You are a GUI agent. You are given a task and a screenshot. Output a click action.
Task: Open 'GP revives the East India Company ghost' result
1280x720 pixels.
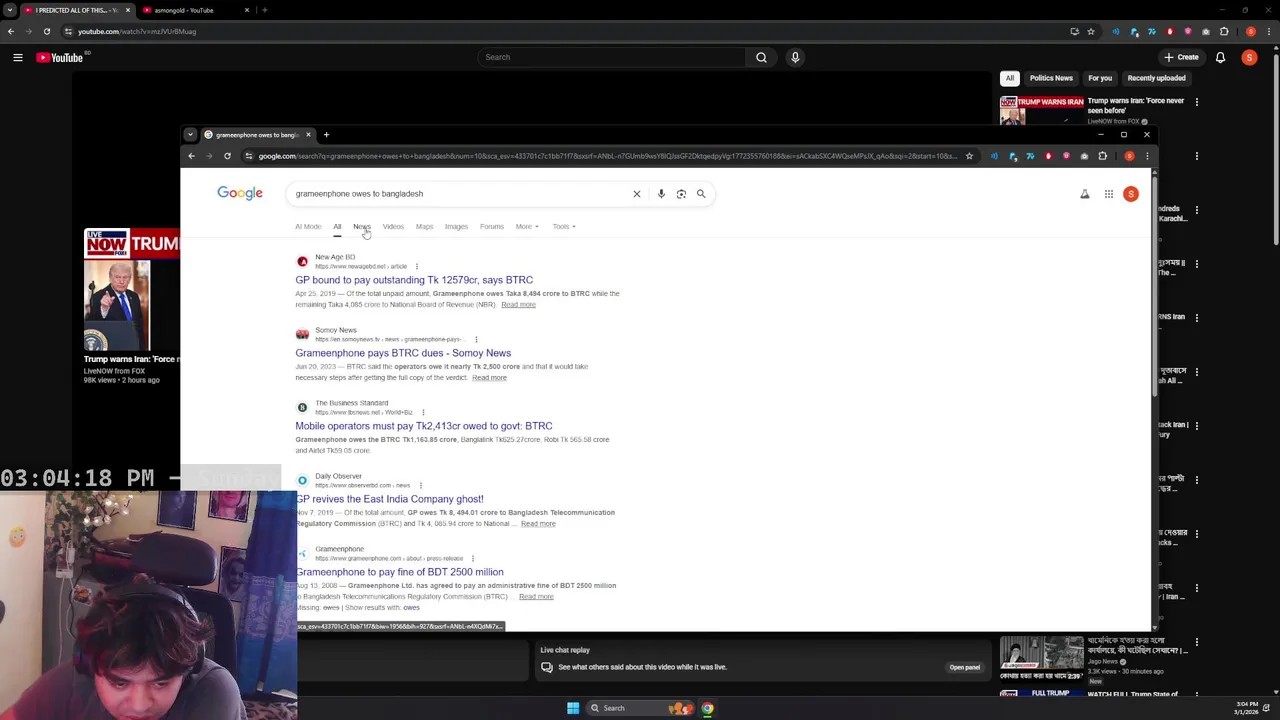click(389, 499)
